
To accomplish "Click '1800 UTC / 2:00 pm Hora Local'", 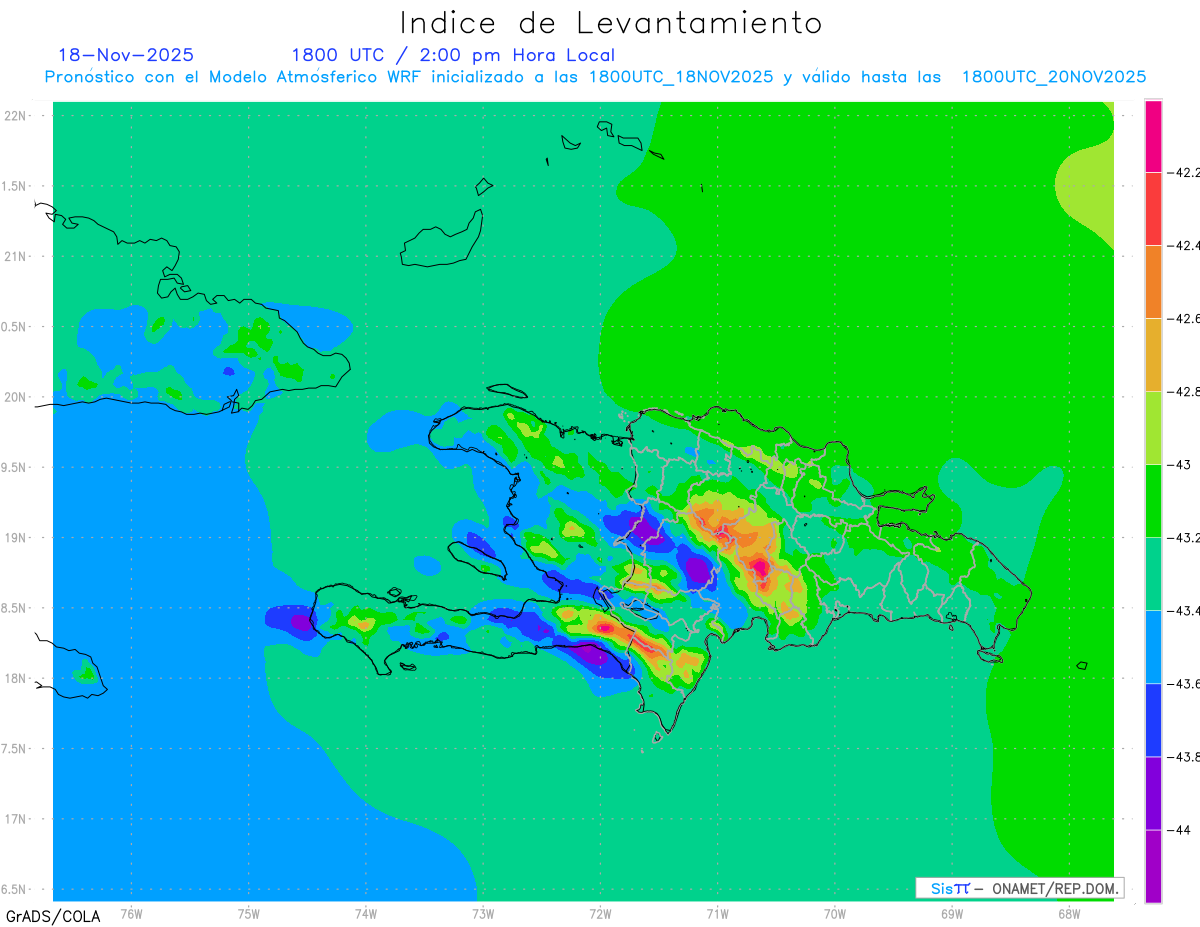I will click(453, 55).
